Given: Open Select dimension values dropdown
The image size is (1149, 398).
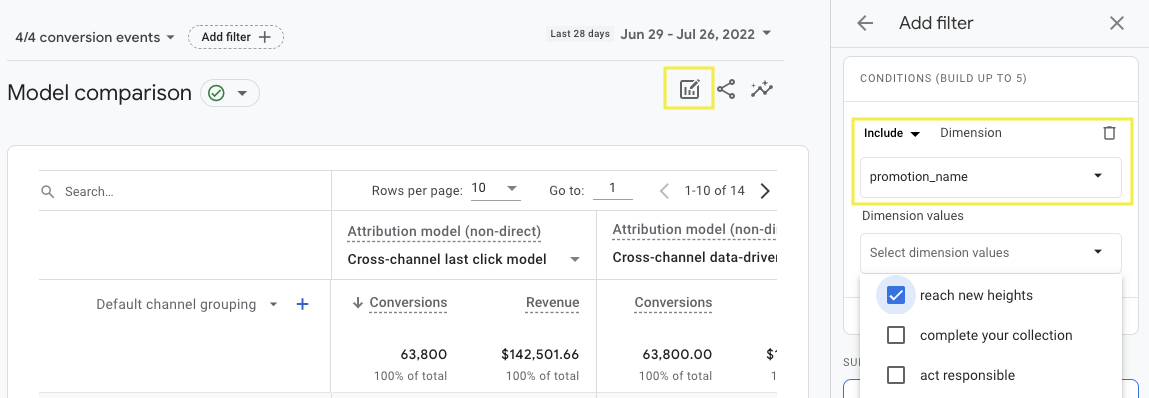Looking at the screenshot, I should [x=990, y=253].
